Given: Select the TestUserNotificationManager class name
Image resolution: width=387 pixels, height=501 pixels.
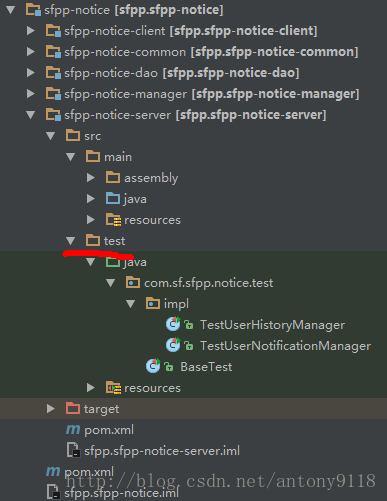Looking at the screenshot, I should click(285, 346).
